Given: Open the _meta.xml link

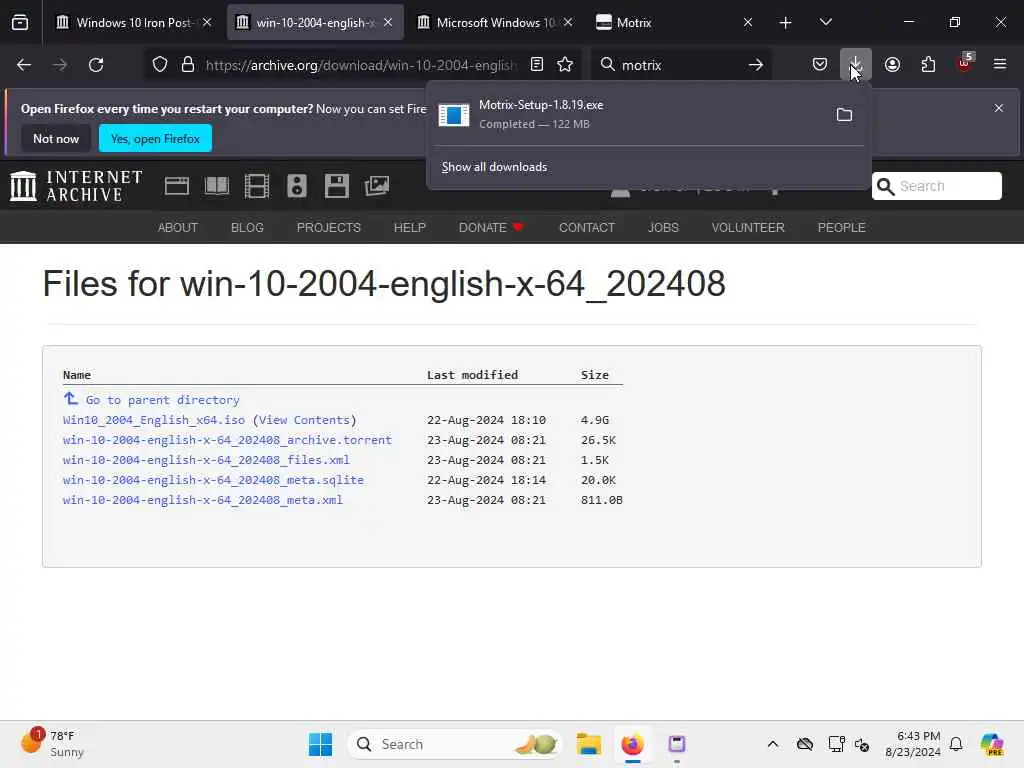Looking at the screenshot, I should pos(202,500).
